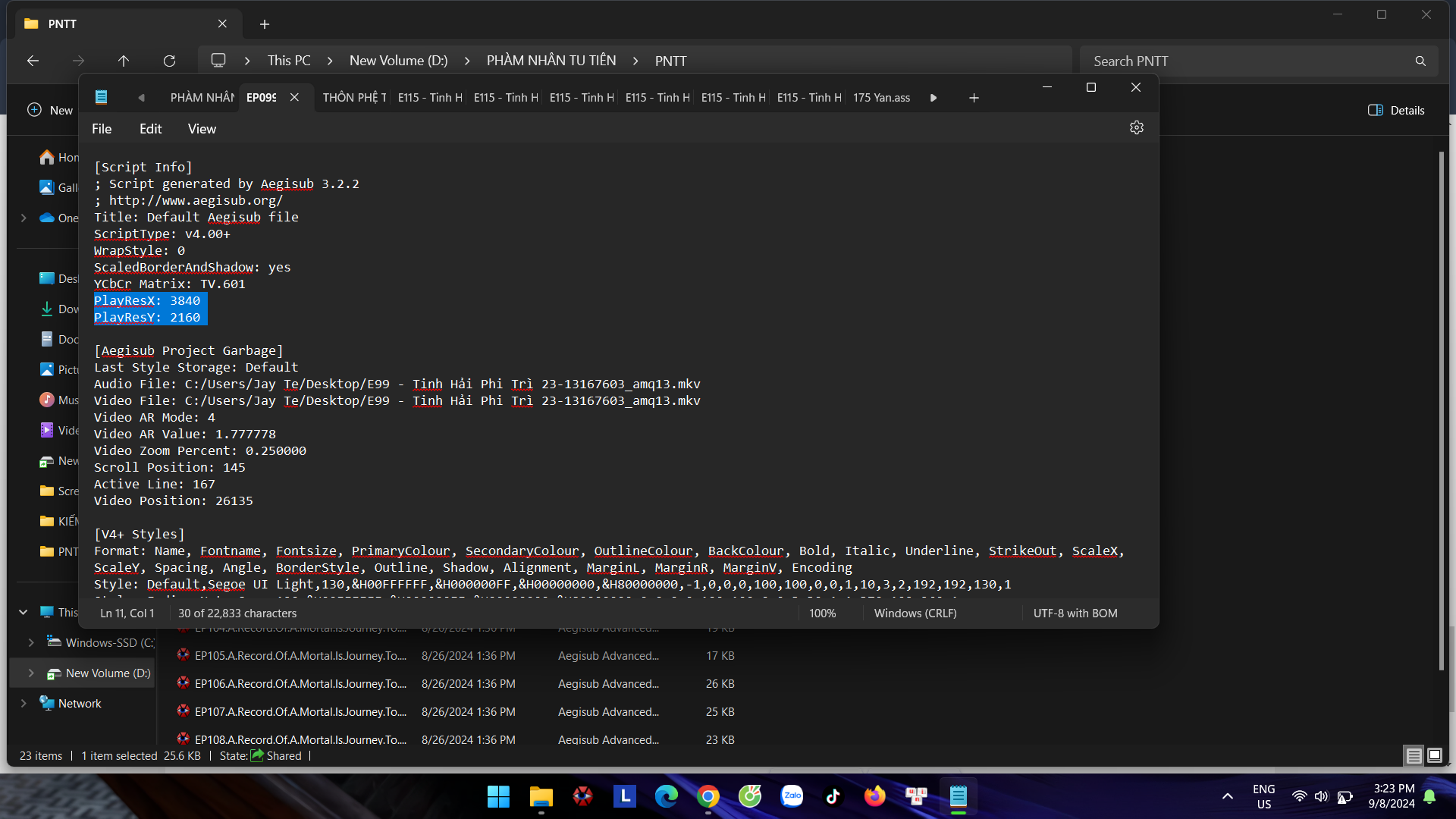
Task: Expand Windows-SSD (C:) tree node
Action: click(31, 642)
